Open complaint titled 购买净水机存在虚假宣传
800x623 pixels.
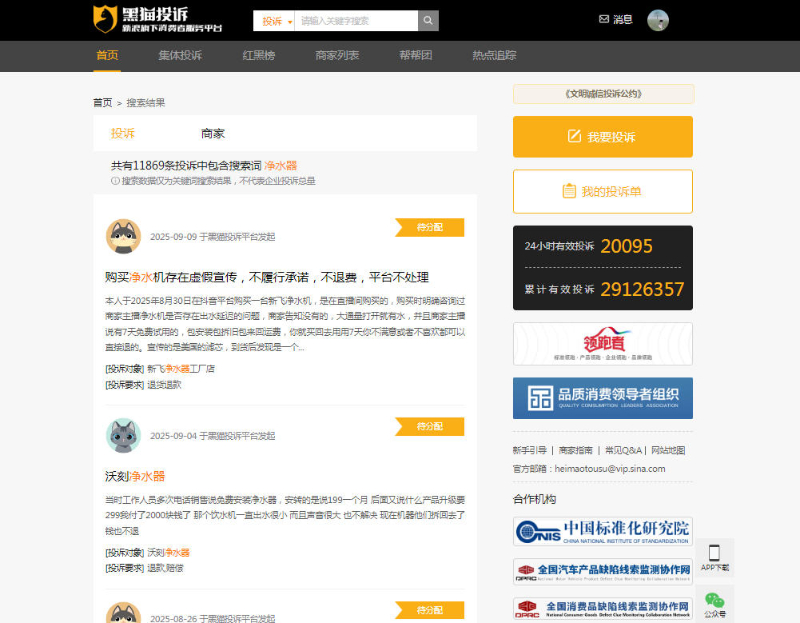267,277
